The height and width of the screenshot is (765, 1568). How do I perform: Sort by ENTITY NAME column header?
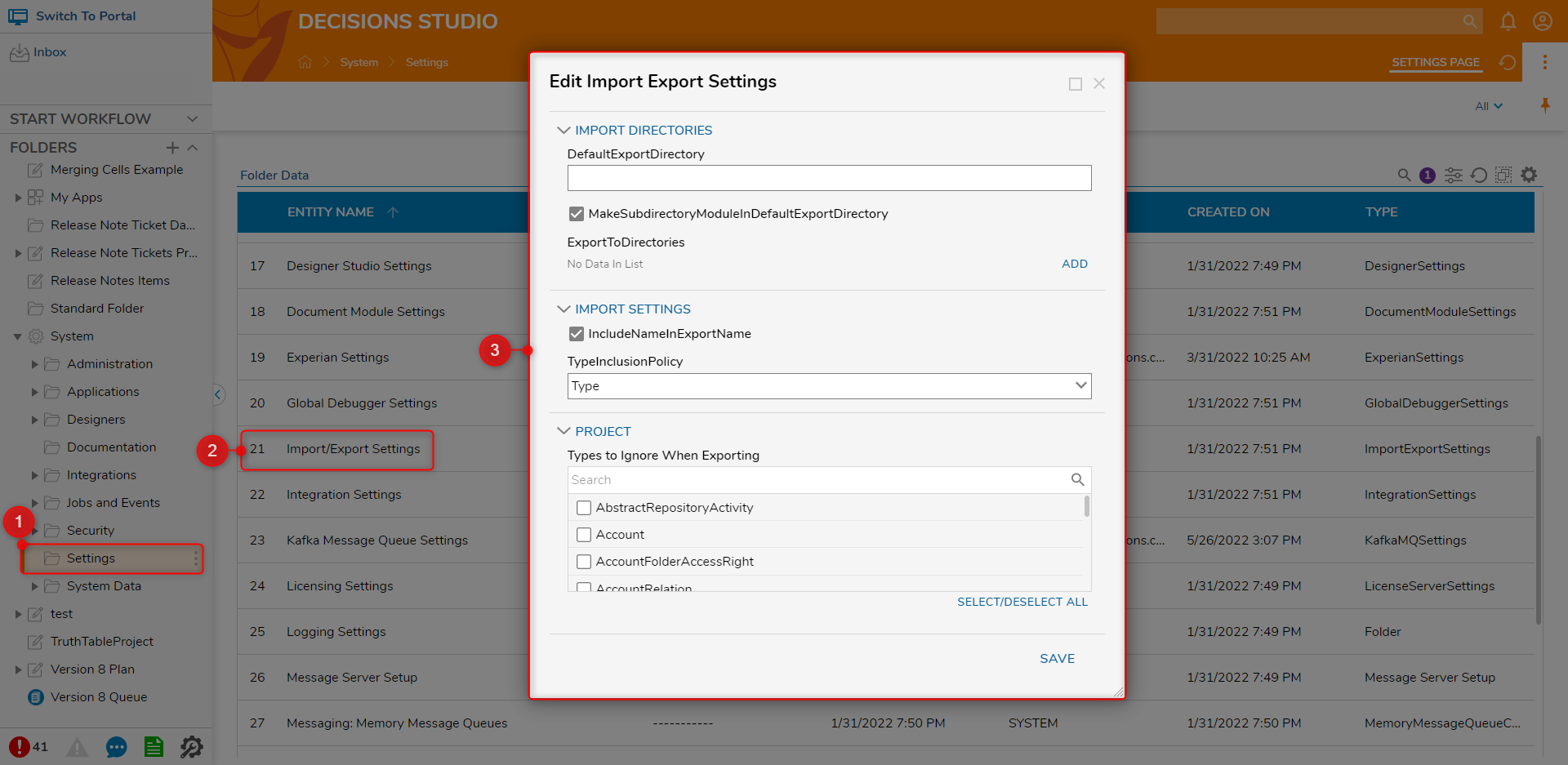pyautogui.click(x=331, y=212)
